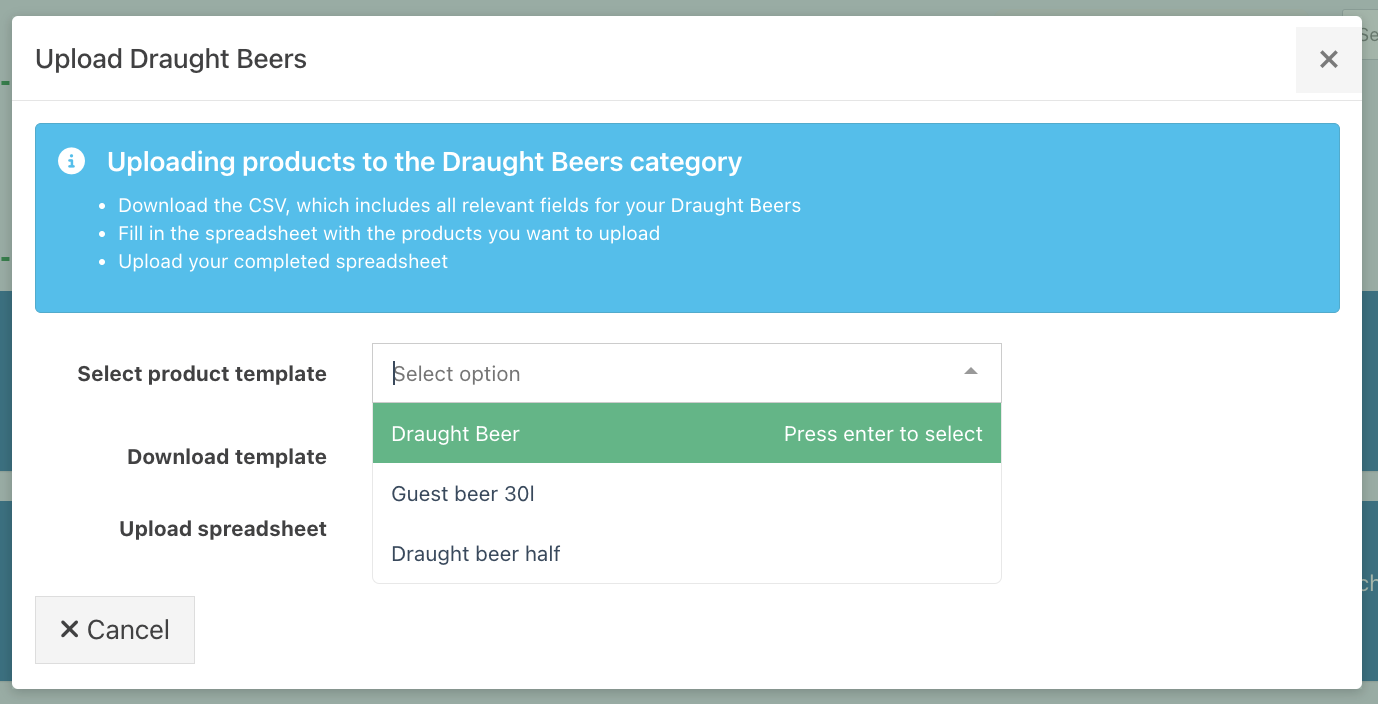Choose Guest beer 30l from the list

pyautogui.click(x=463, y=494)
